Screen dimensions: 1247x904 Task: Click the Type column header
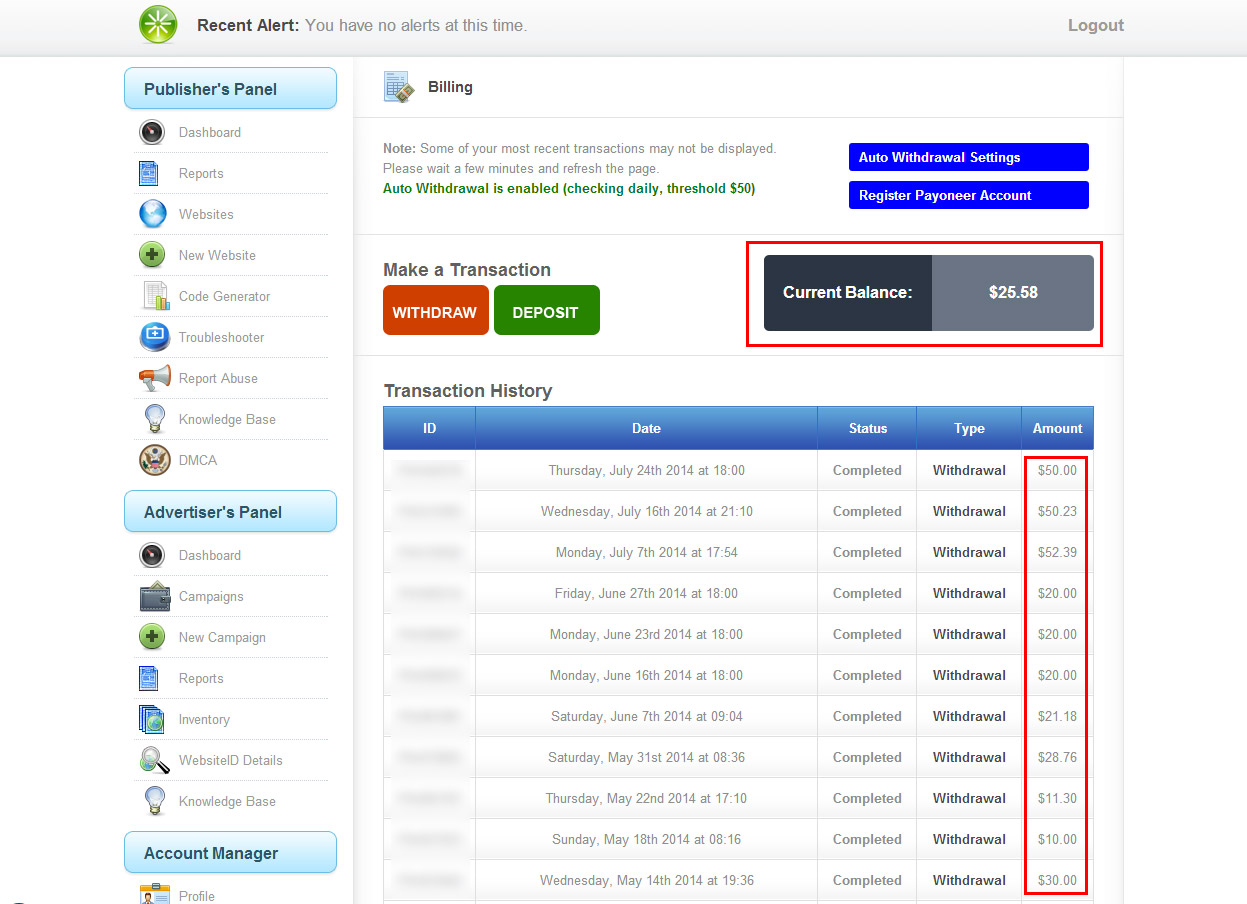coord(969,428)
